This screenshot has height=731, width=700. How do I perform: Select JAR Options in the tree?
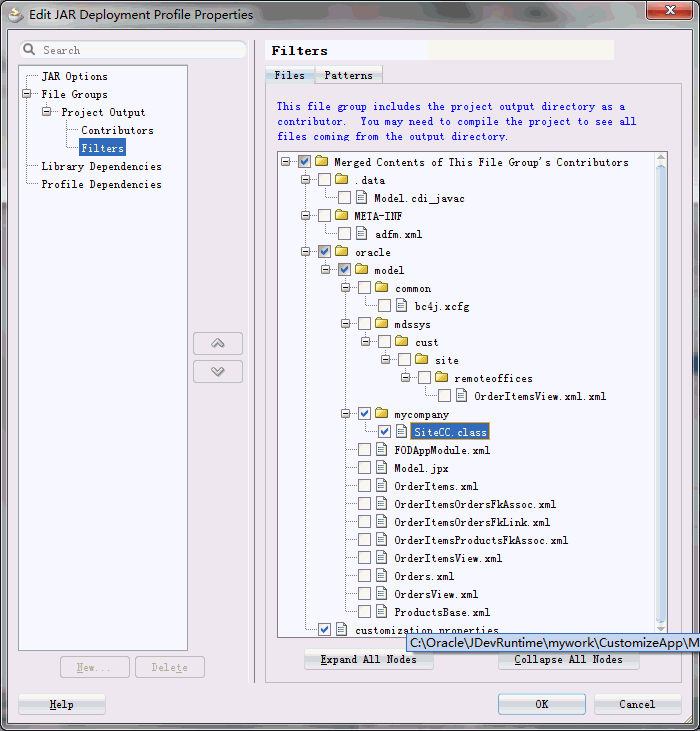(x=75, y=76)
